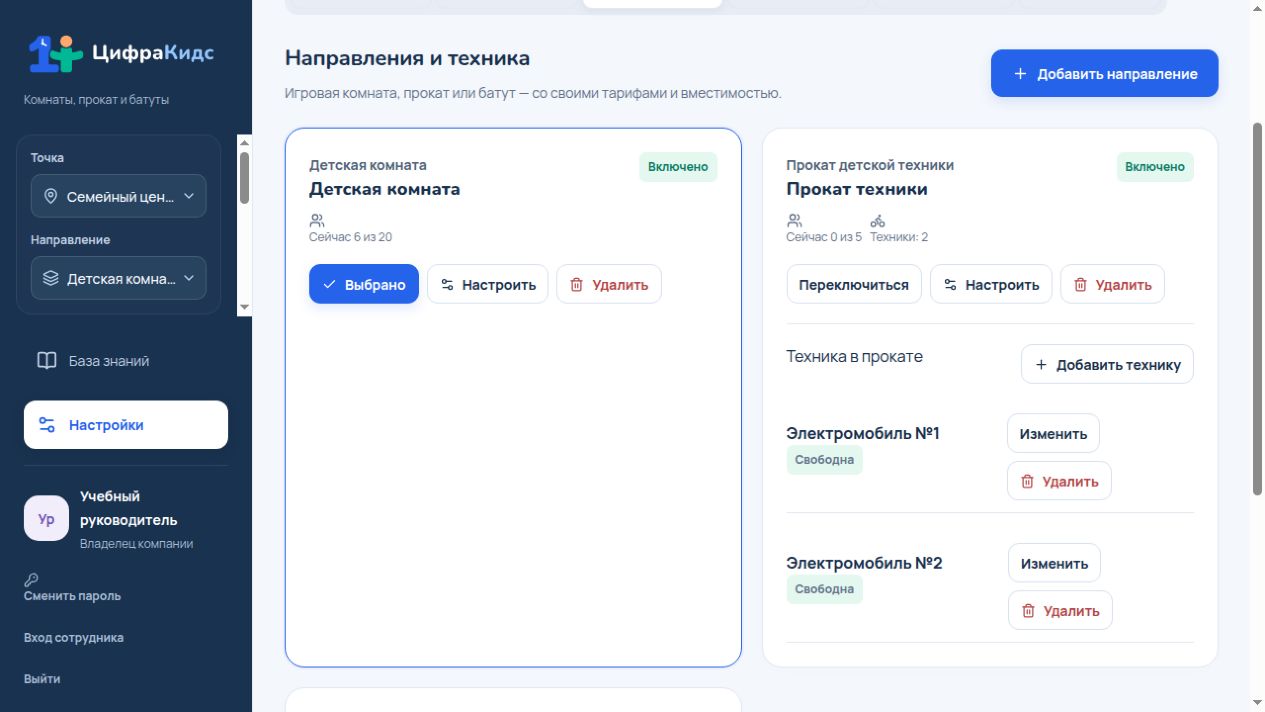Click the location pin icon in Точка selector
This screenshot has width=1265, height=712.
pos(51,197)
